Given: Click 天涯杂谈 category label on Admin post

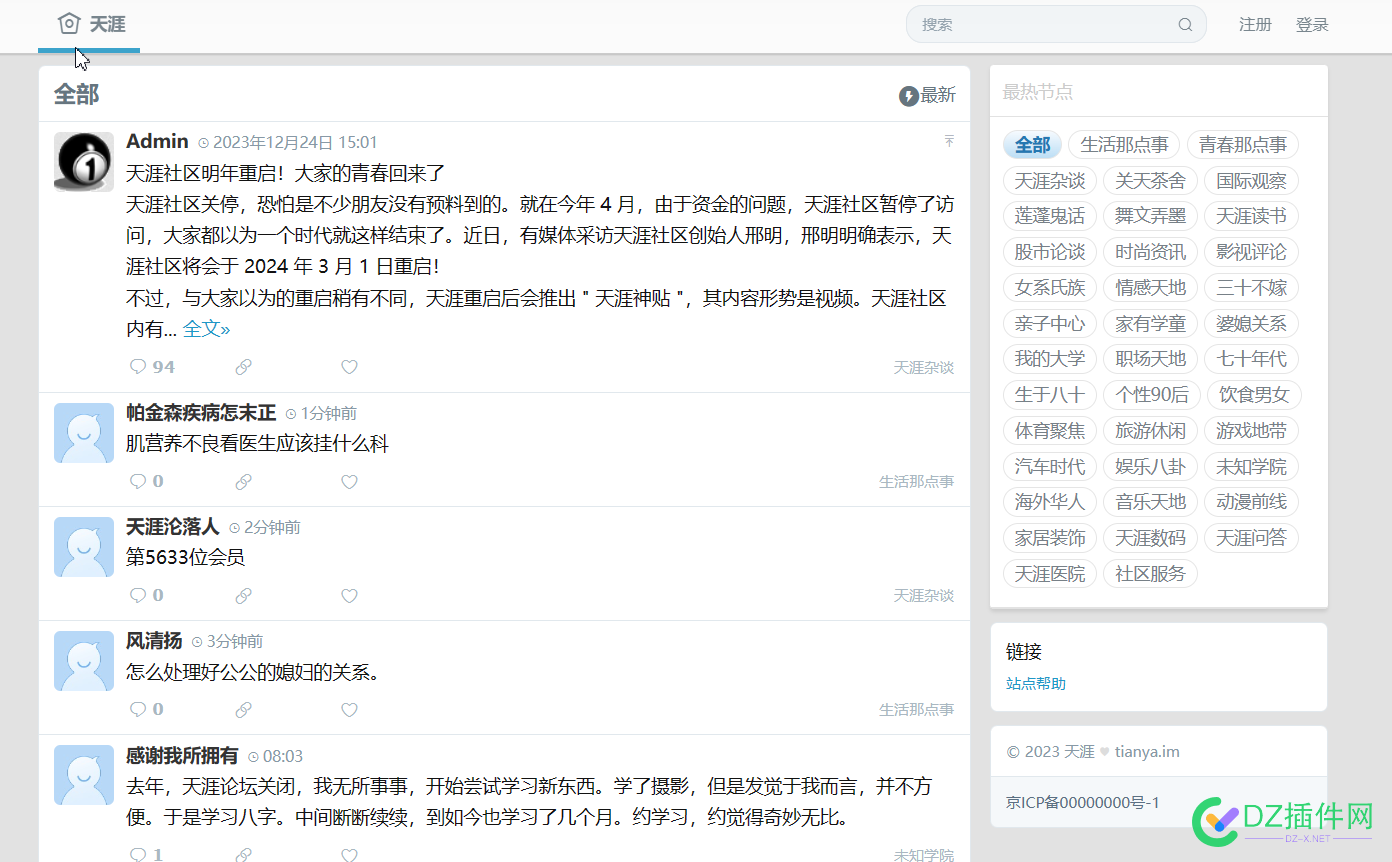Looking at the screenshot, I should click(x=924, y=368).
